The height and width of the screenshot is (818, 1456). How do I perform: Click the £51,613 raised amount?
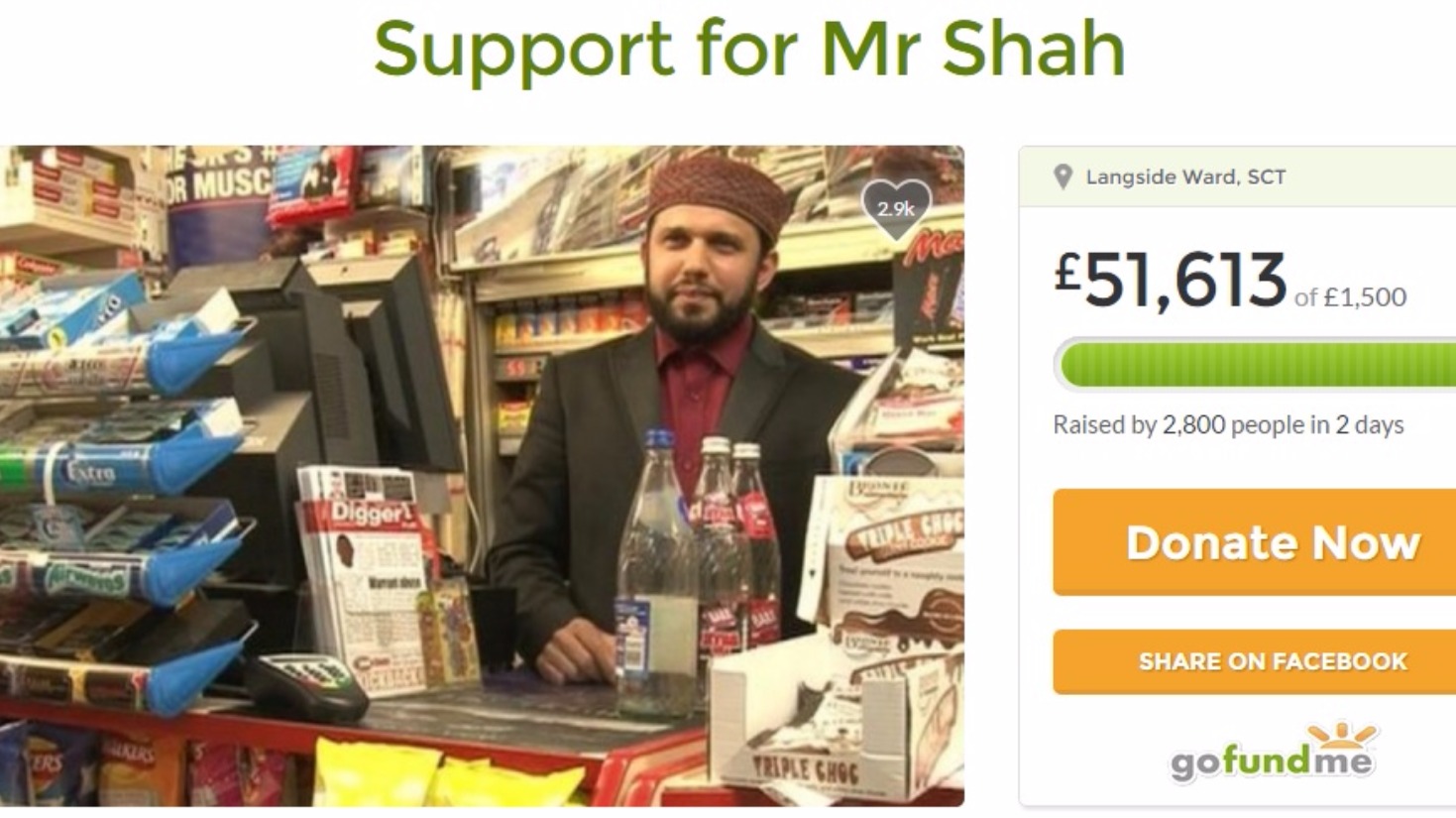coord(1170,280)
